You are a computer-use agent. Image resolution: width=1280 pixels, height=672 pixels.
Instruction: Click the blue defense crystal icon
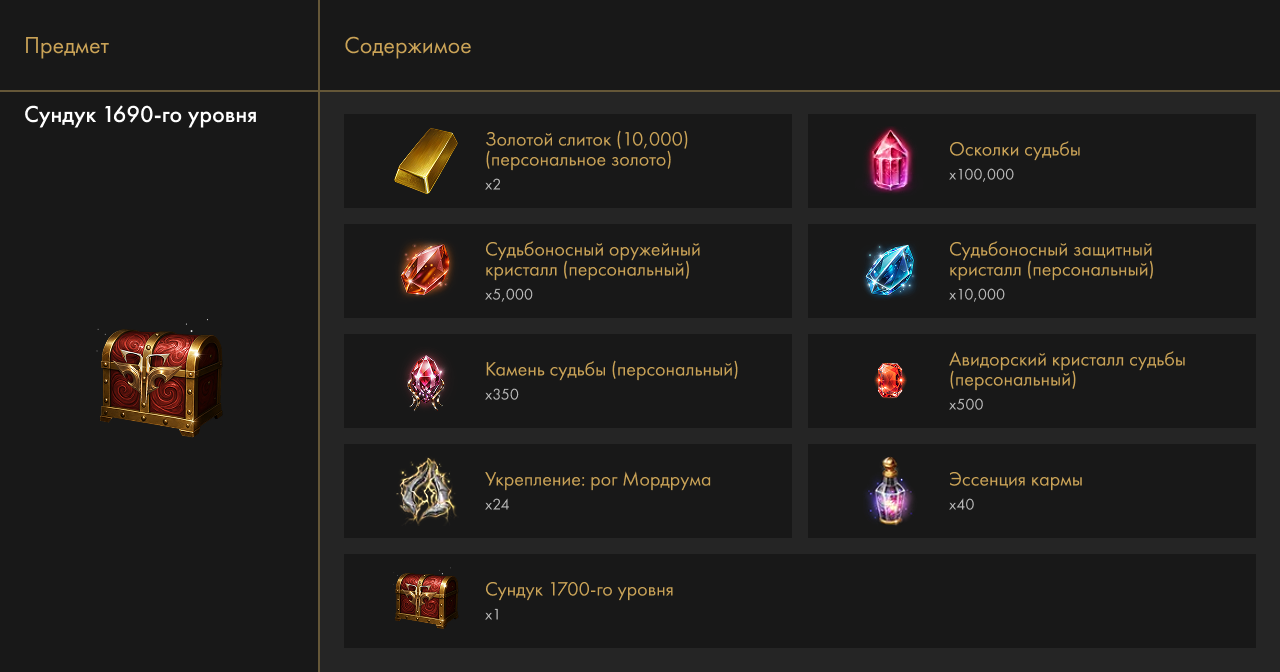click(x=890, y=270)
